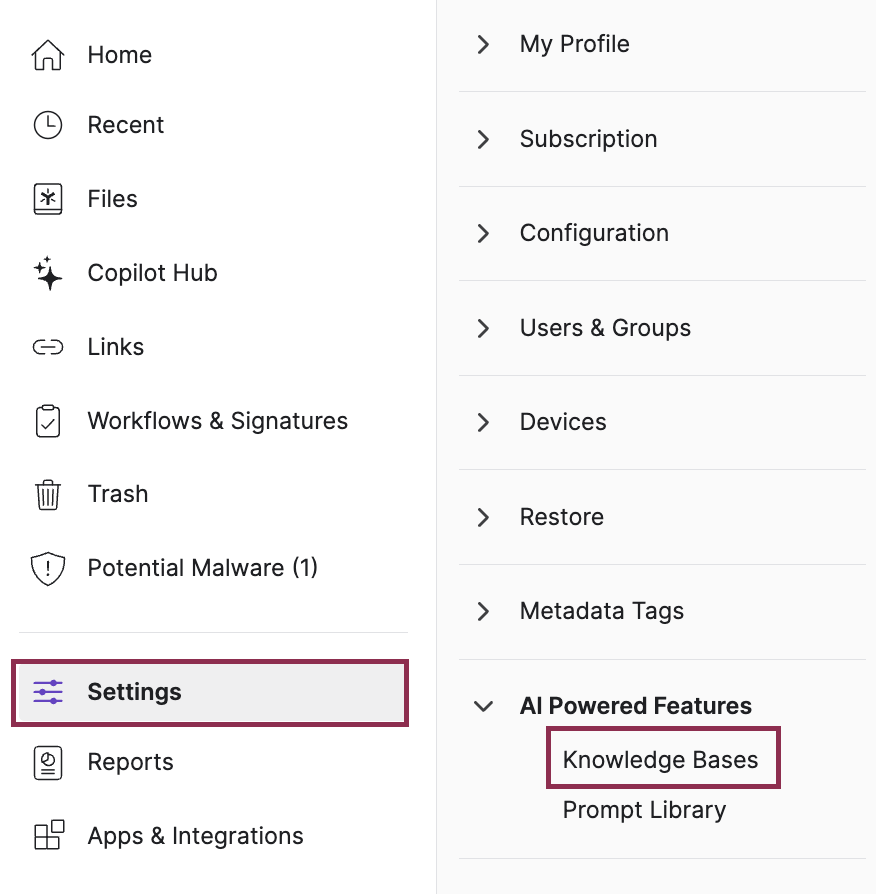Expand the Subscription section chevron
The width and height of the screenshot is (876, 894).
click(x=484, y=139)
